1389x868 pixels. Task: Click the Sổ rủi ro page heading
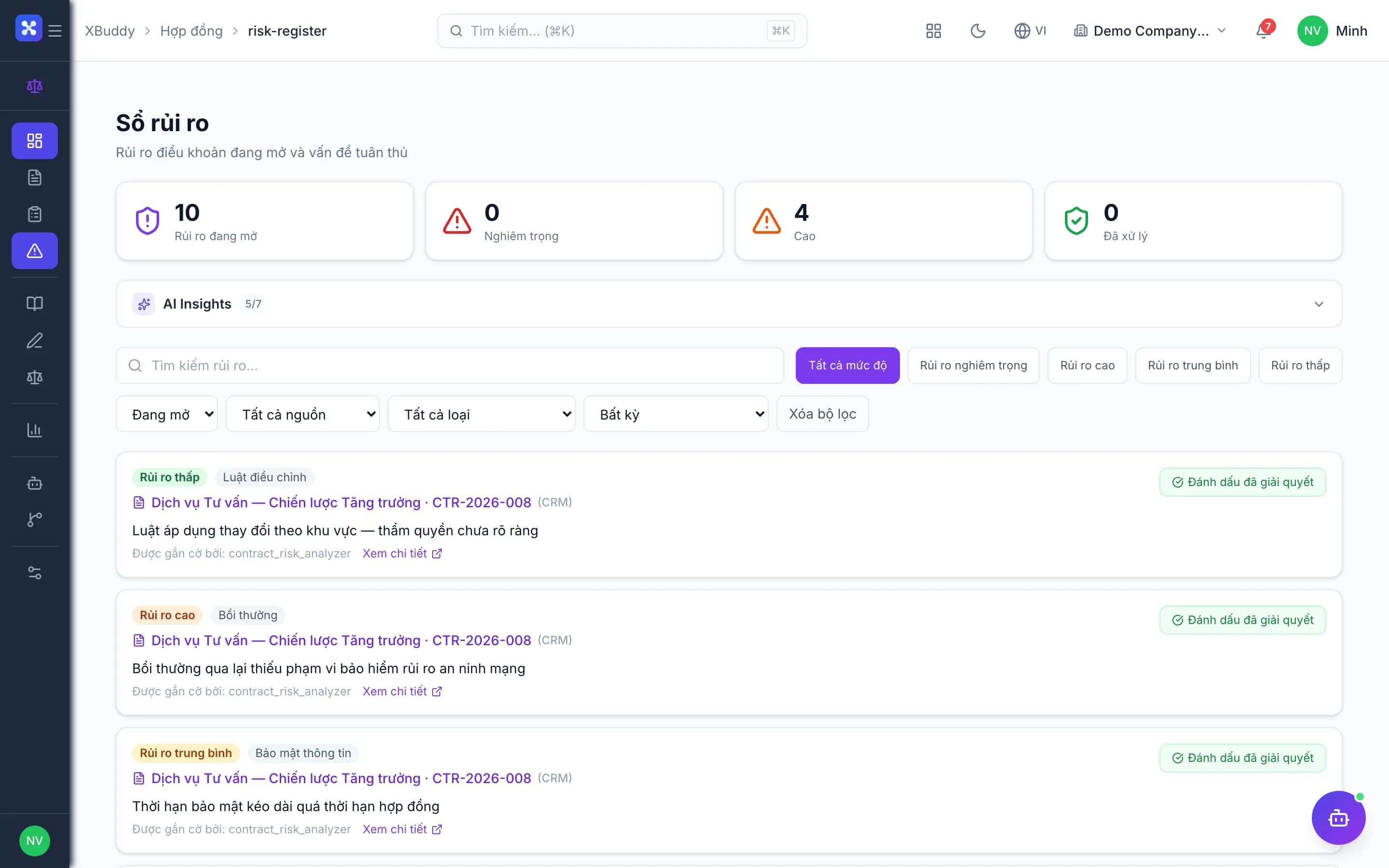pos(163,123)
